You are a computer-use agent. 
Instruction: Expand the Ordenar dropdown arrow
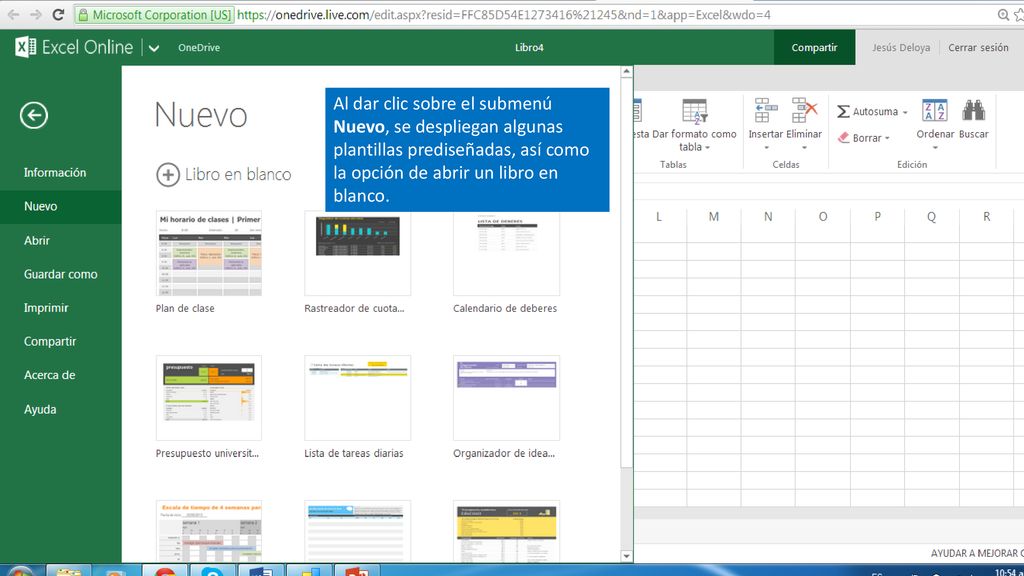pyautogui.click(x=935, y=148)
